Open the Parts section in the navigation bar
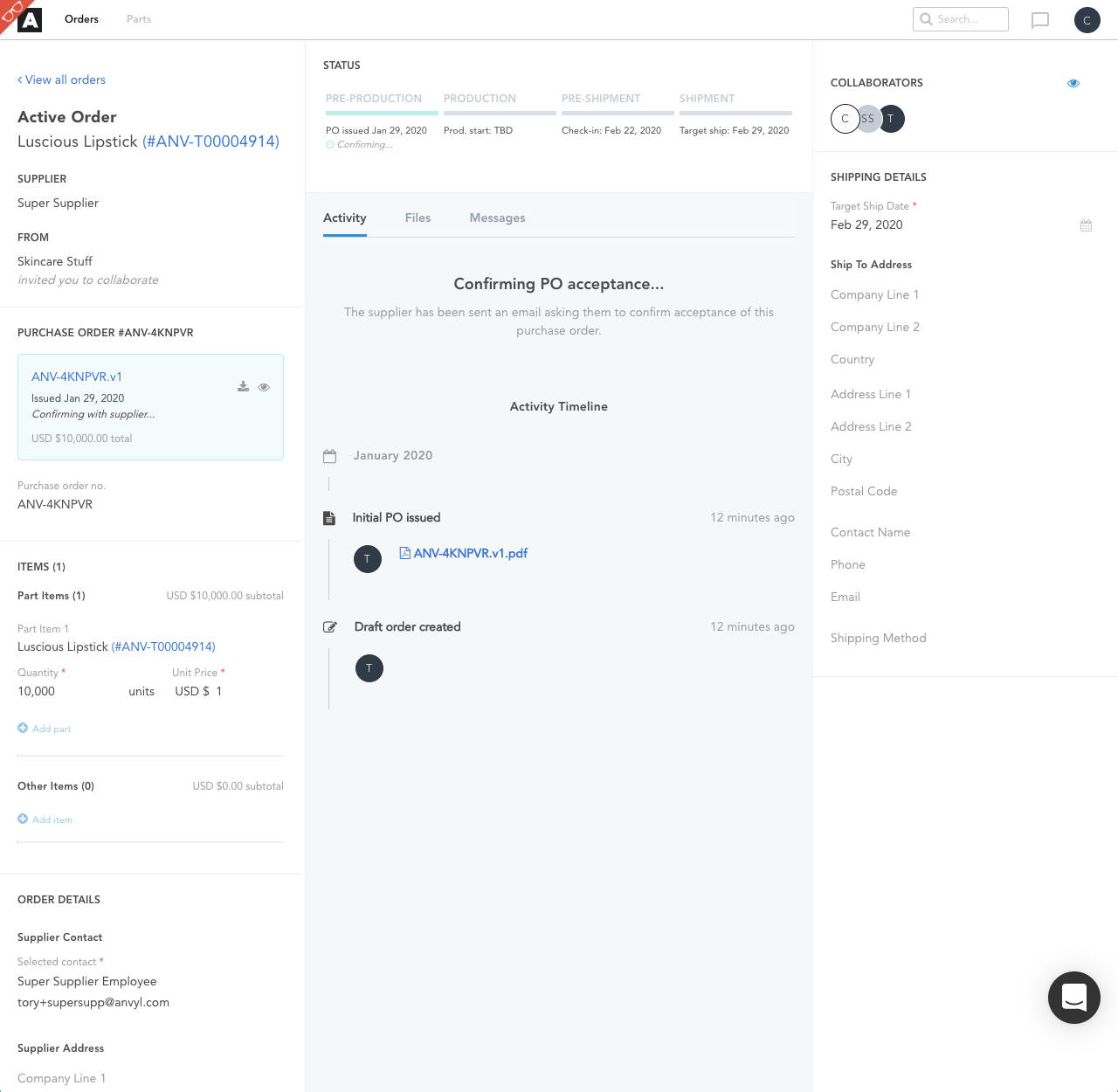 click(x=138, y=18)
